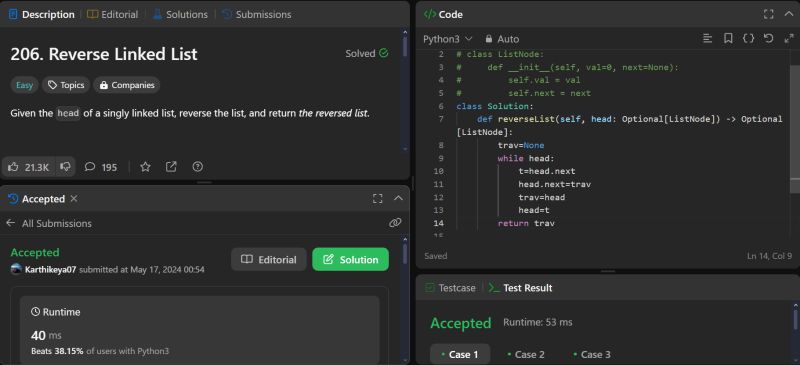Collapse the Code panel with chevron
The height and width of the screenshot is (365, 800).
click(789, 14)
